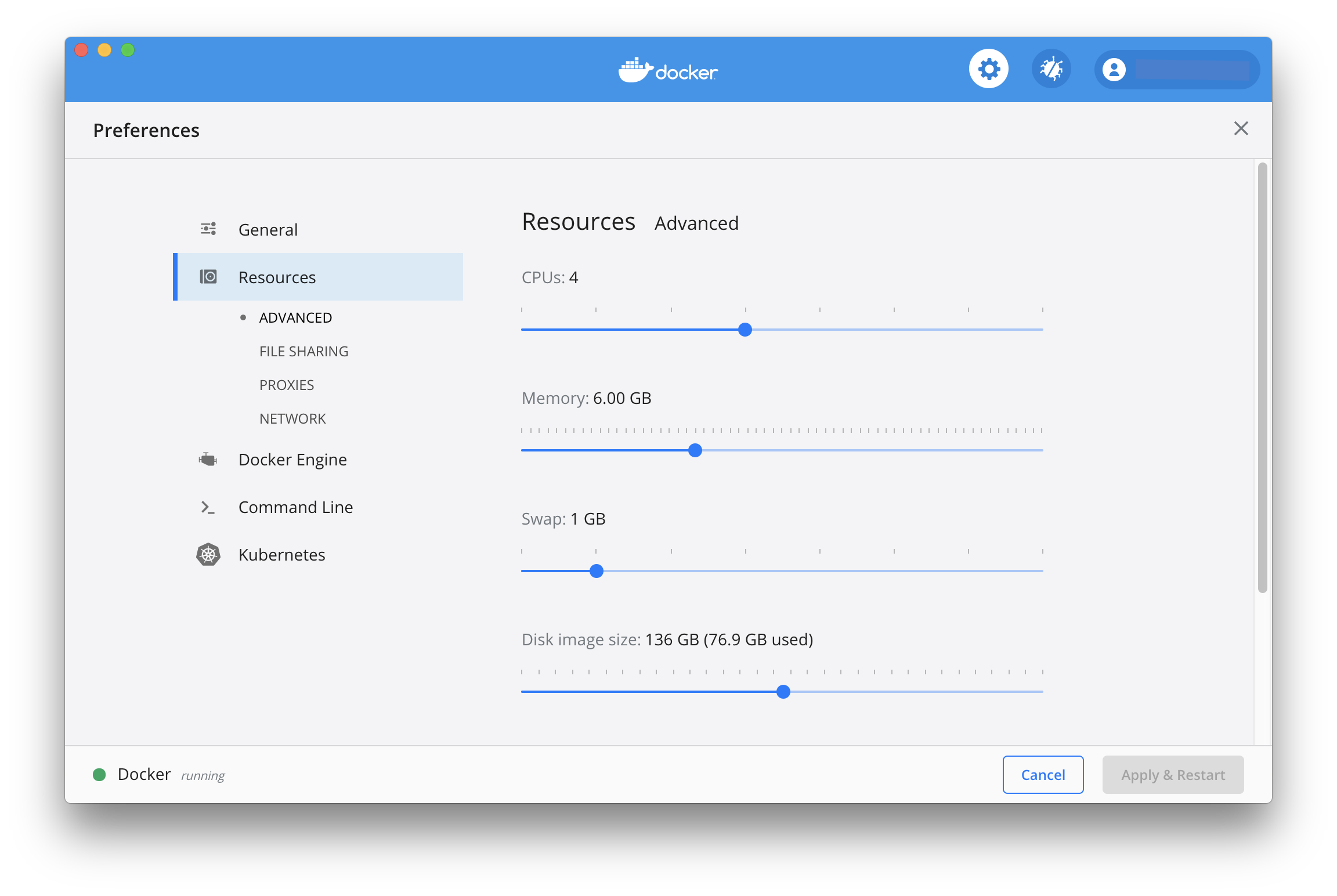Click the CPUs slider handle
The image size is (1337, 896).
[x=745, y=329]
